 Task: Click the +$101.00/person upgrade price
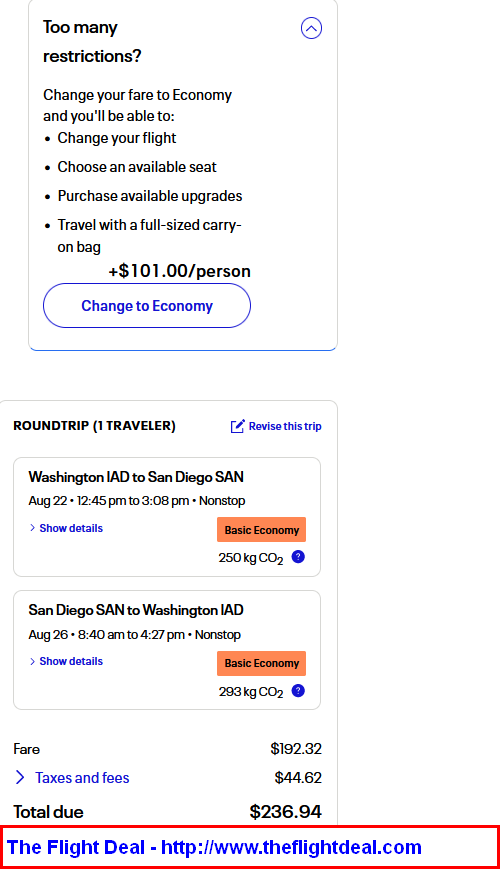[179, 271]
